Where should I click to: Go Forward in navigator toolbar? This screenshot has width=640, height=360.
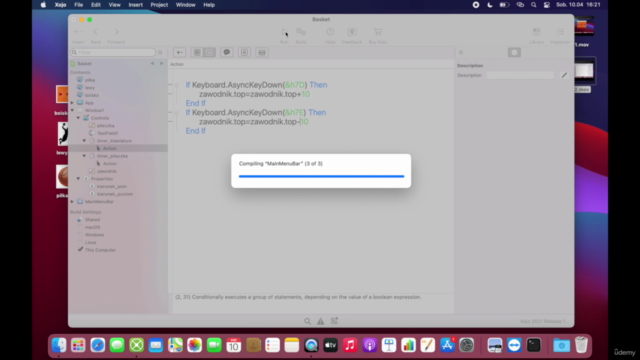[x=116, y=32]
